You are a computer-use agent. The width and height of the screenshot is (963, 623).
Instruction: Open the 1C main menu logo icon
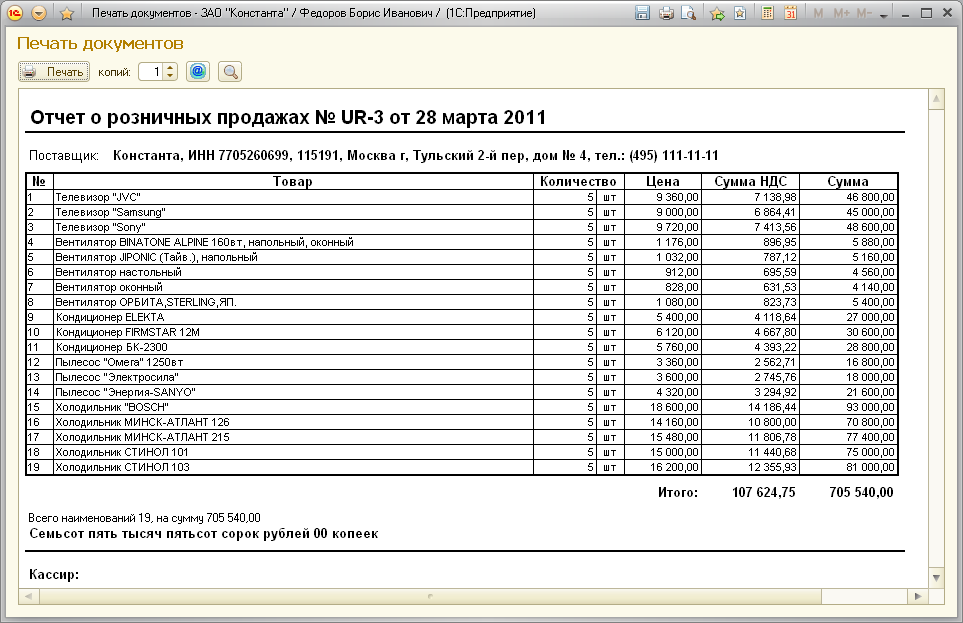[x=16, y=13]
